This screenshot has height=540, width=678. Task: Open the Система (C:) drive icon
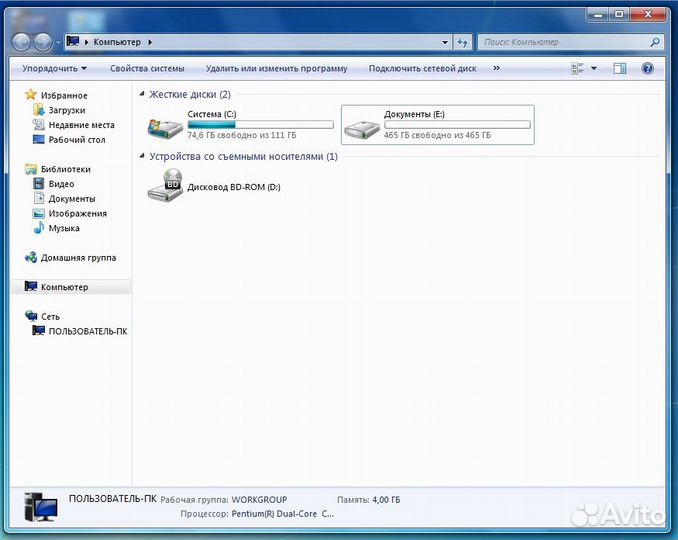tap(165, 125)
